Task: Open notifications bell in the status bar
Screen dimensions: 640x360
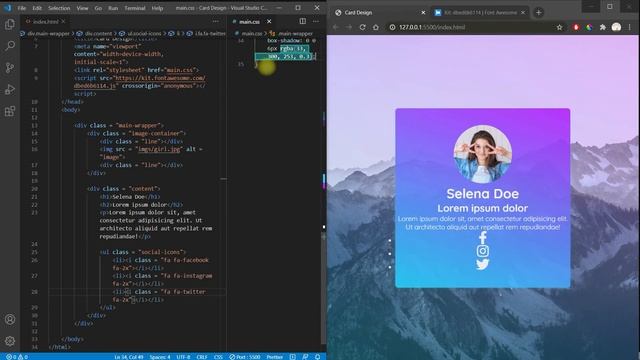Action: tap(318, 357)
